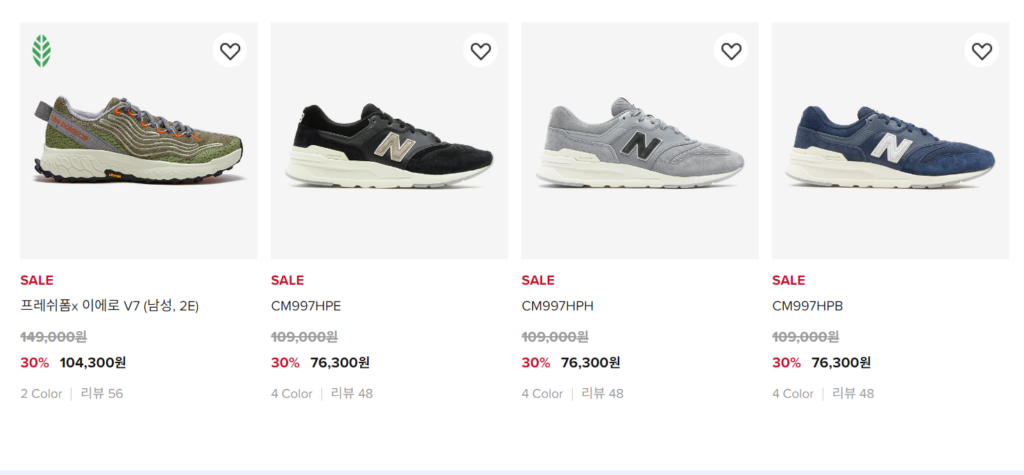Click the green leaf eco-friendly badge

[x=42, y=51]
